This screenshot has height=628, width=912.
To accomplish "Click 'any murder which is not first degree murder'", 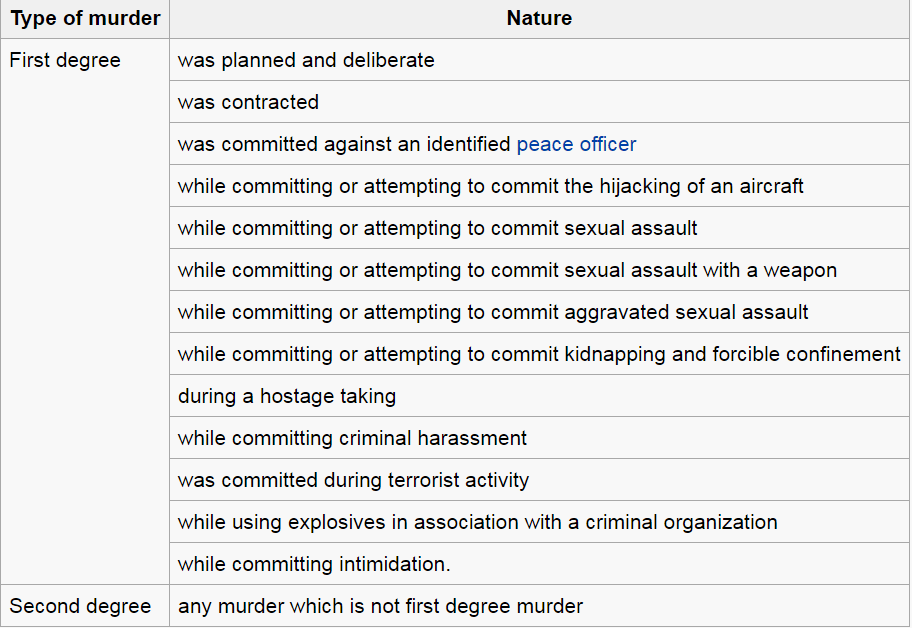I will click(x=380, y=606).
